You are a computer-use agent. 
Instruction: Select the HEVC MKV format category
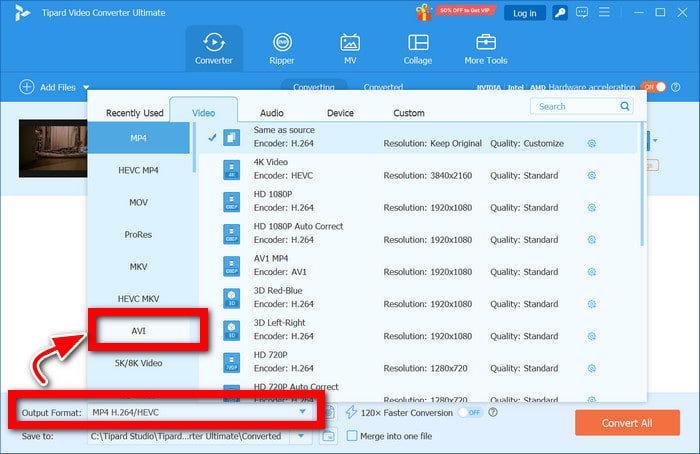138,299
